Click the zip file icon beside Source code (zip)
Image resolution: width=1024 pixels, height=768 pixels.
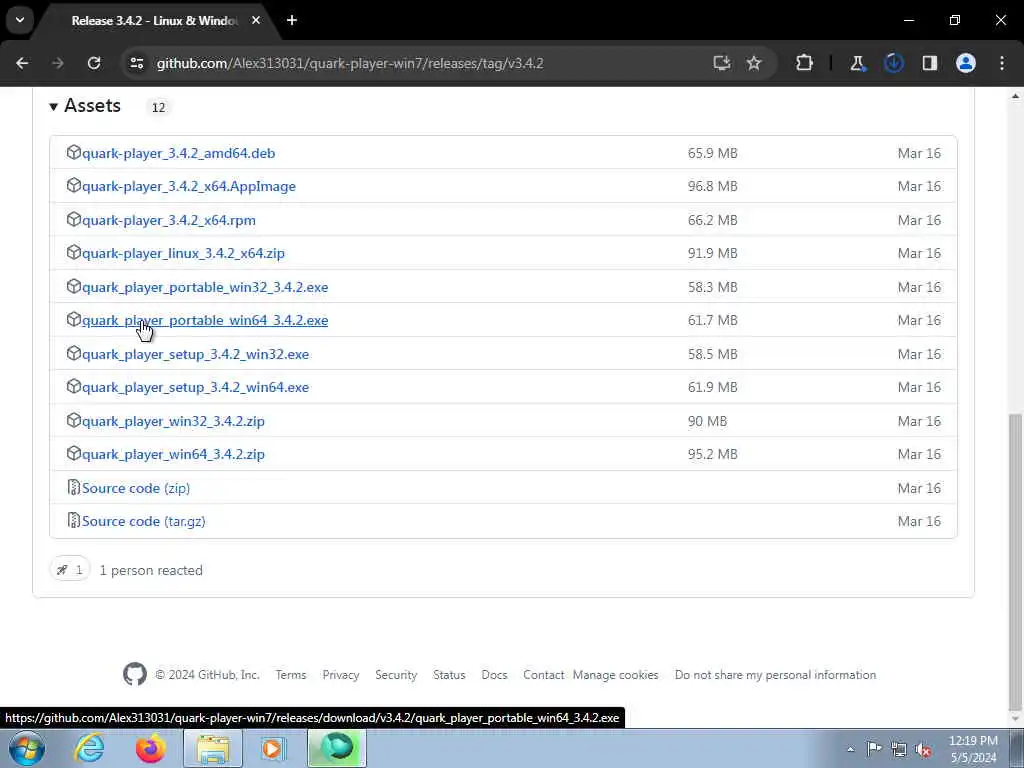[x=74, y=487]
